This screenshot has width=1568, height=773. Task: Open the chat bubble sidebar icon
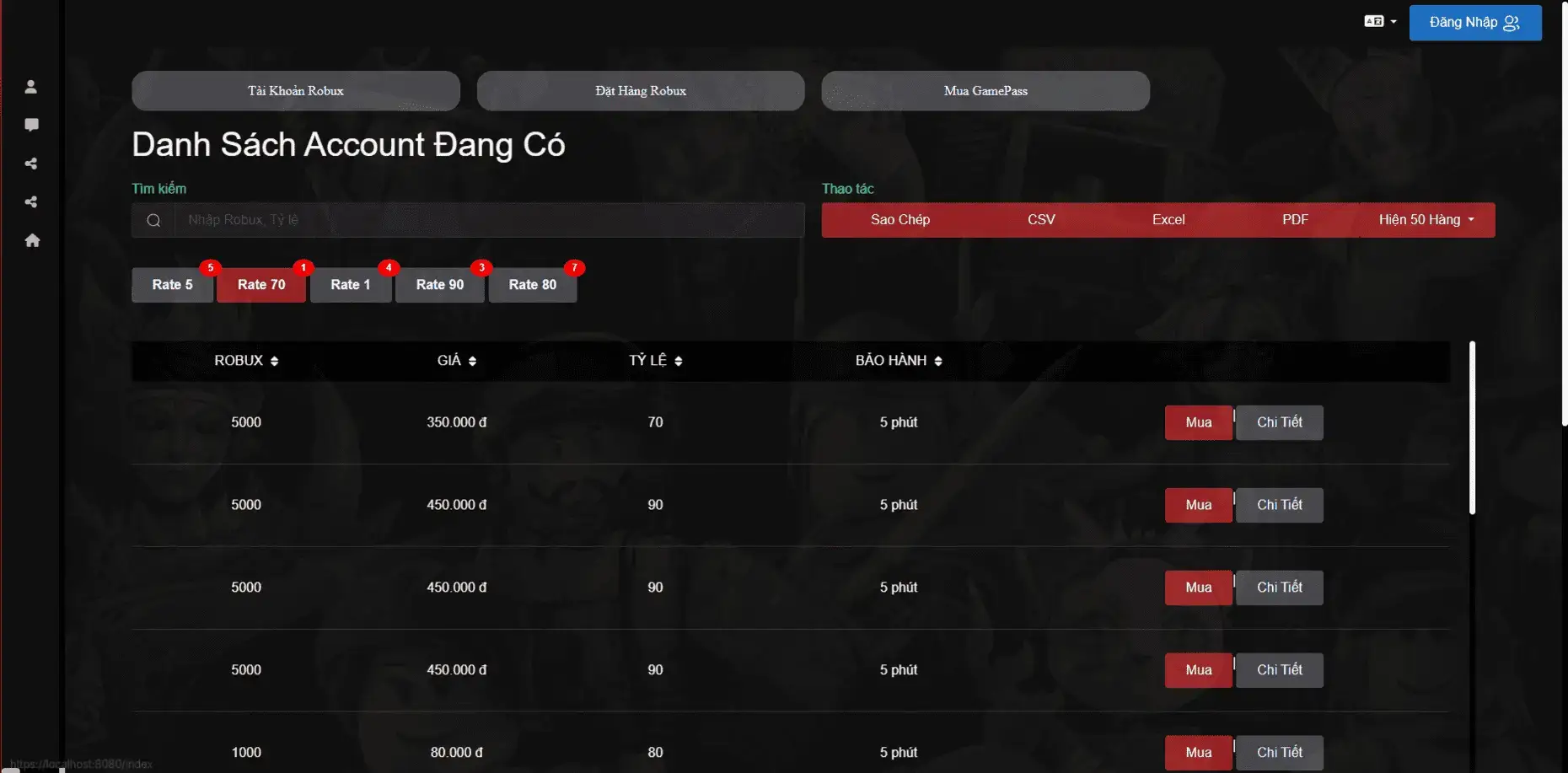[x=32, y=125]
